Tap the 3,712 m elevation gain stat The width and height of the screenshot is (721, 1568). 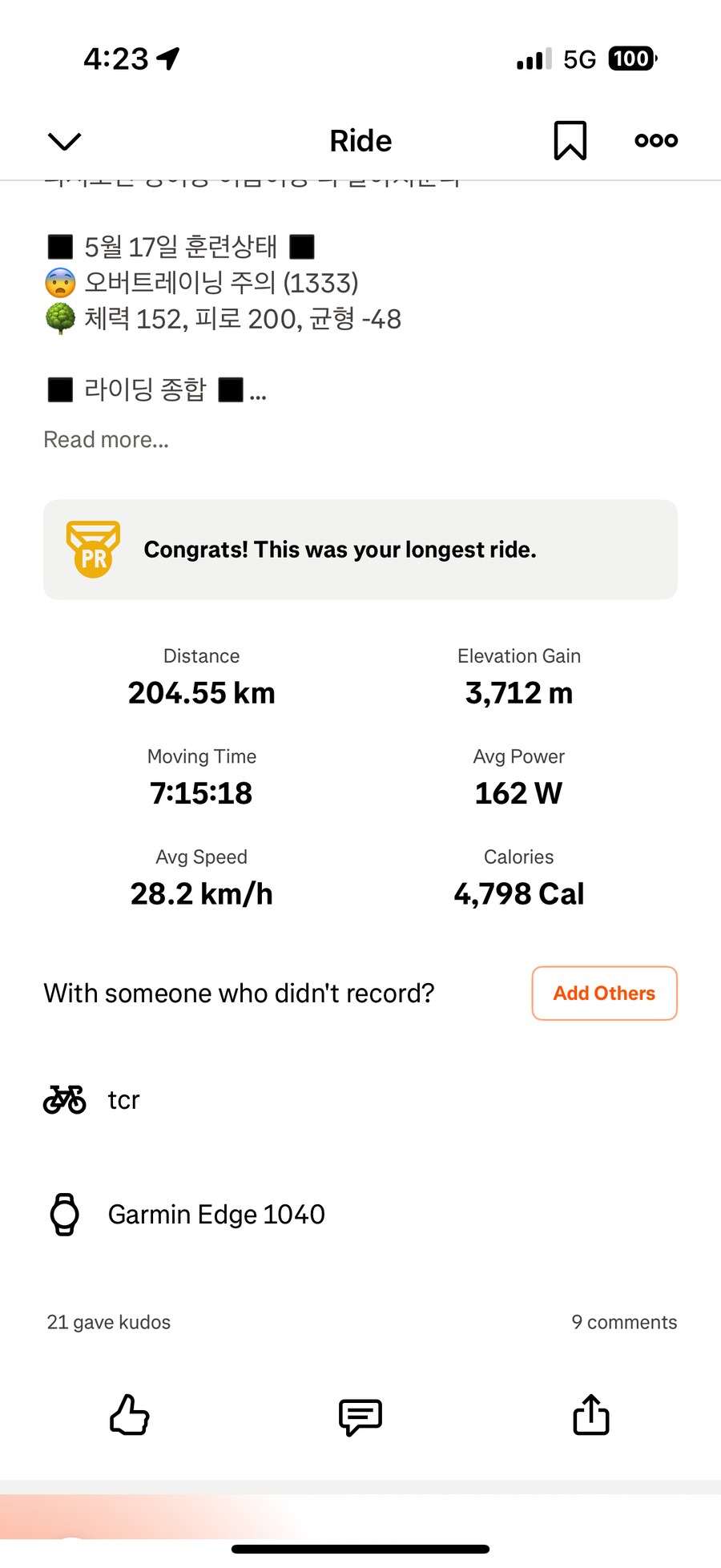click(519, 692)
